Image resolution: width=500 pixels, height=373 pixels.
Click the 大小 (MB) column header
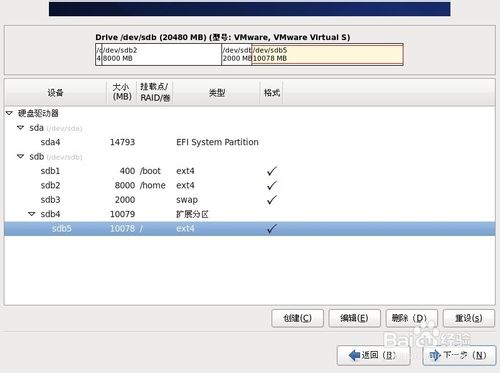pyautogui.click(x=122, y=92)
